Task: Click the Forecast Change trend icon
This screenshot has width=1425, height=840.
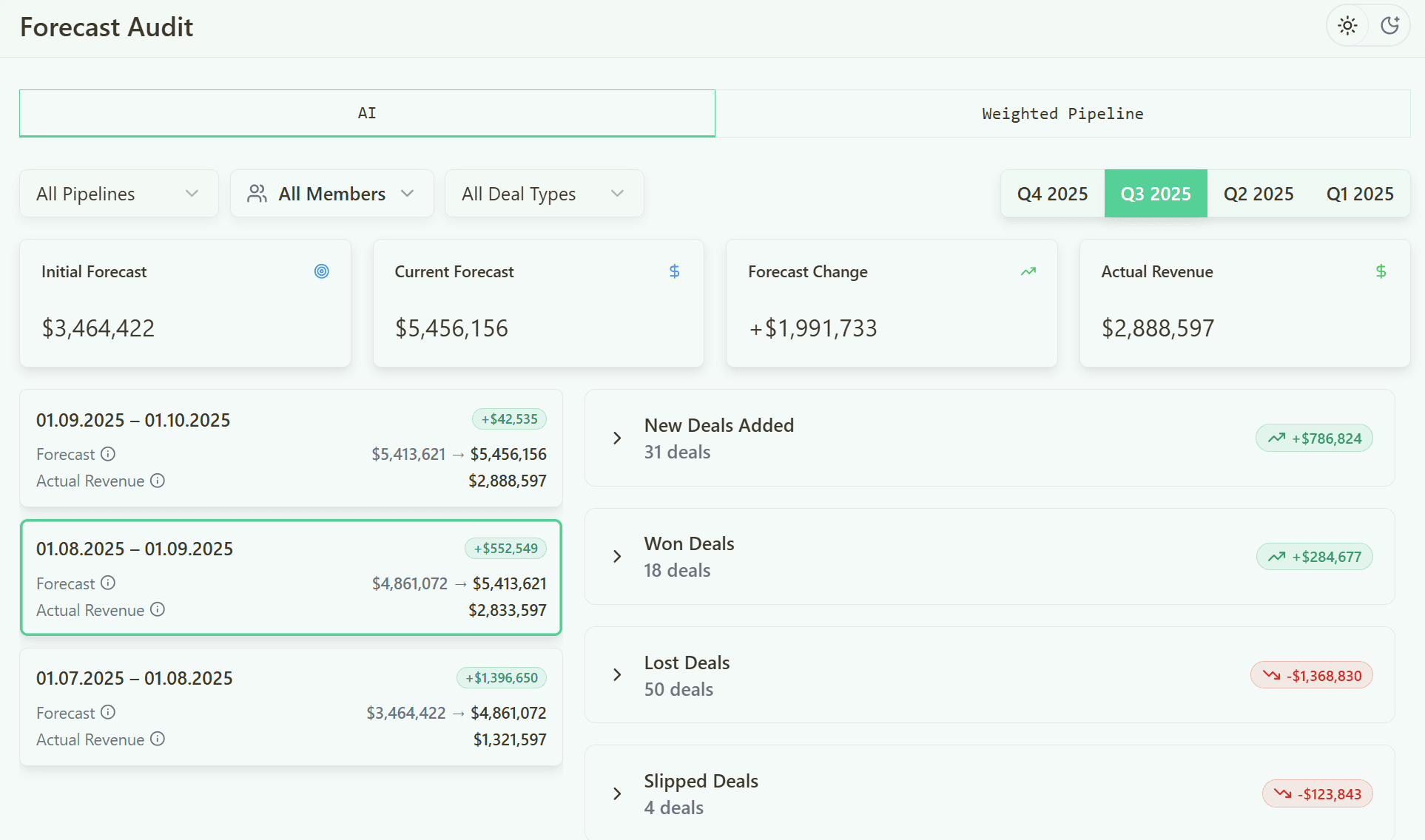Action: 1028,271
